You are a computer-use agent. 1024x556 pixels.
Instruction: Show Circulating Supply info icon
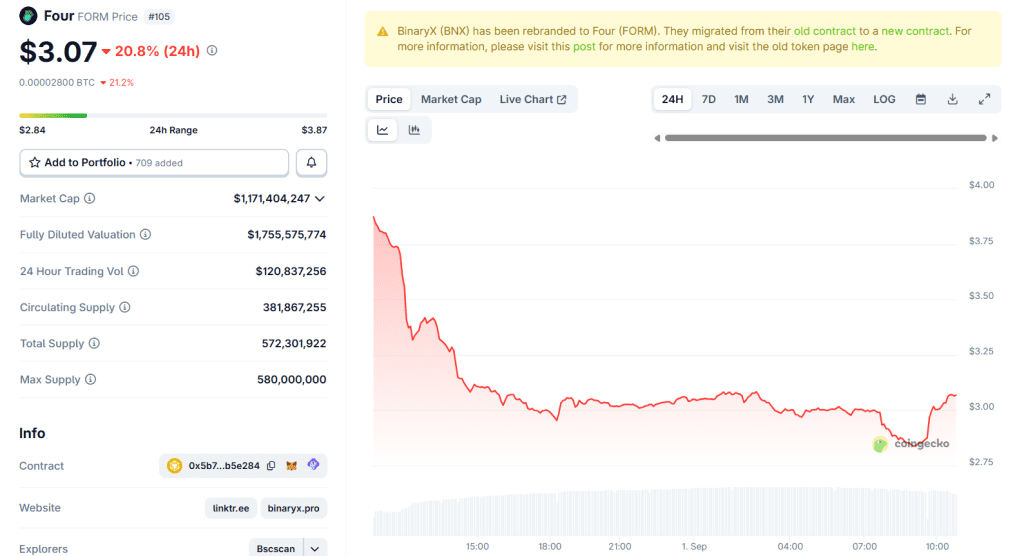(125, 307)
